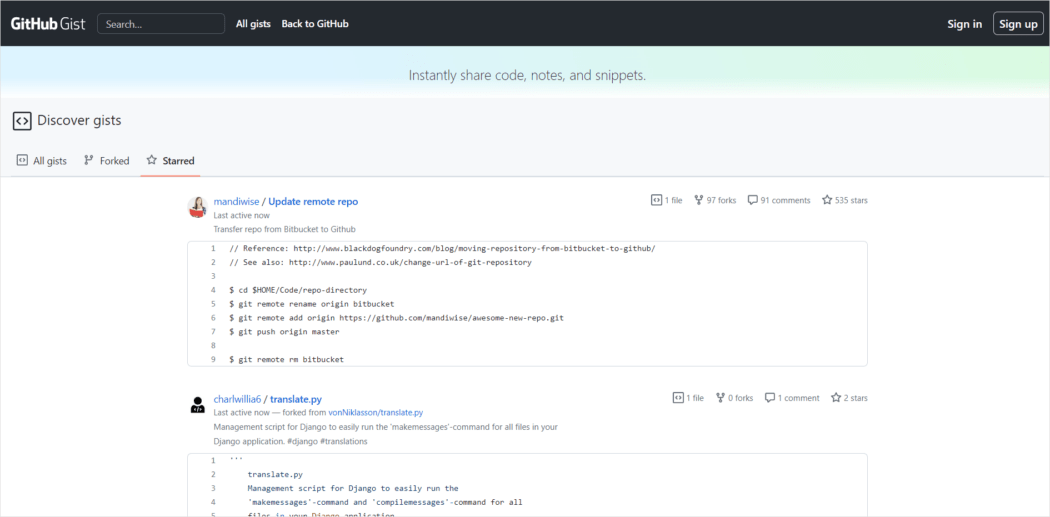Open mandiwise avatar picture

coord(198,207)
